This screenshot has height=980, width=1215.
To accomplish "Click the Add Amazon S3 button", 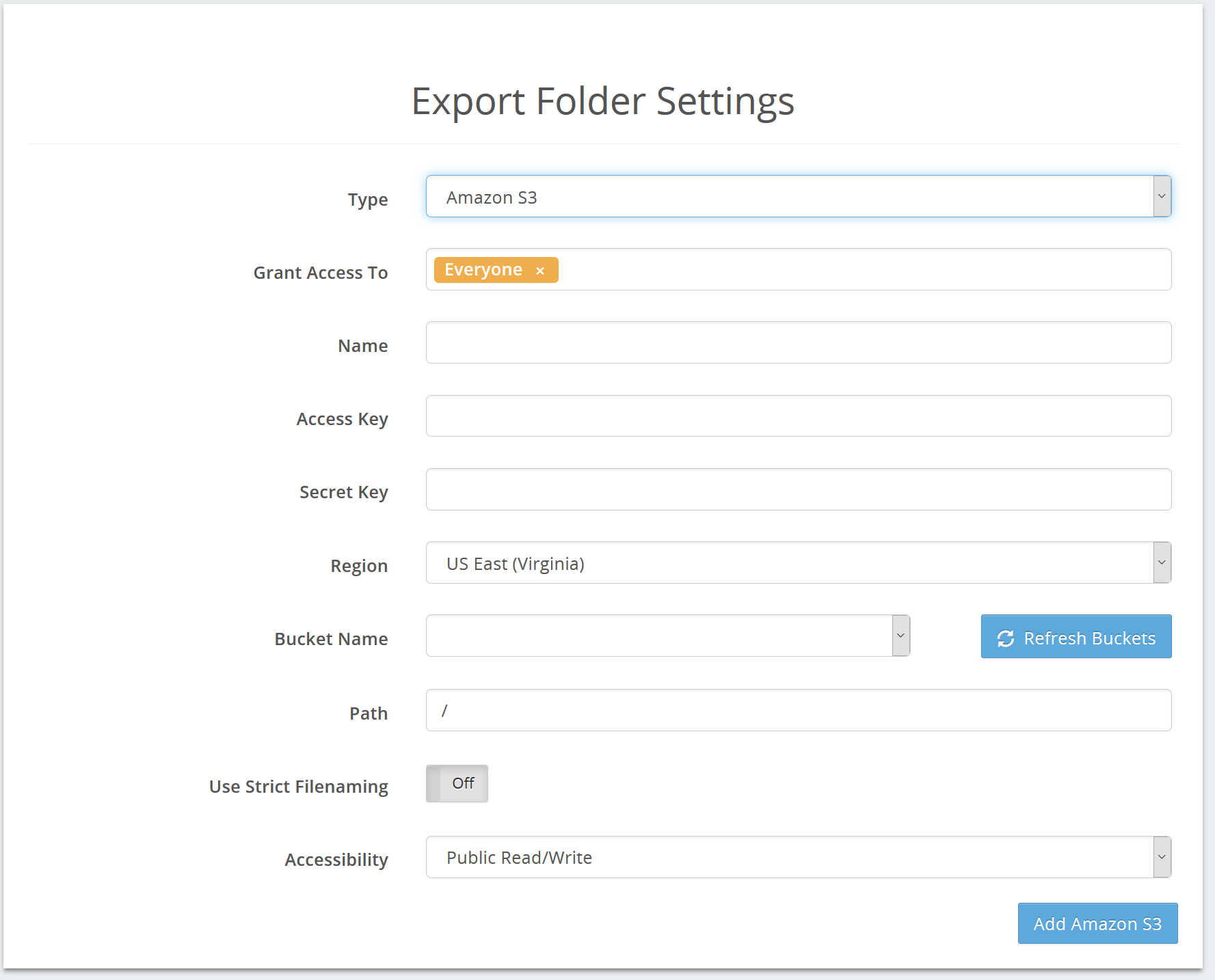I will 1097,923.
